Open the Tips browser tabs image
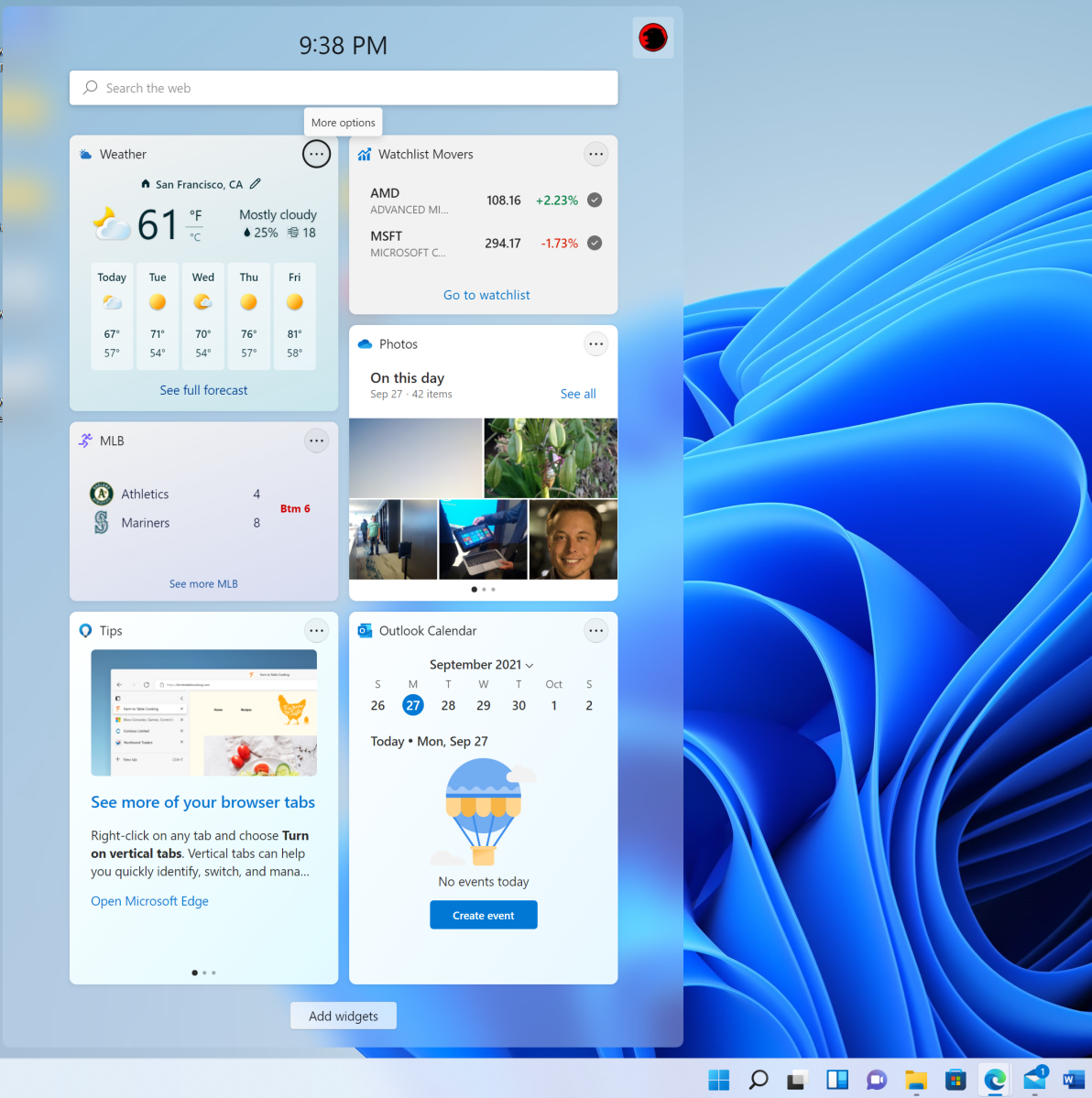This screenshot has height=1098, width=1092. [203, 712]
